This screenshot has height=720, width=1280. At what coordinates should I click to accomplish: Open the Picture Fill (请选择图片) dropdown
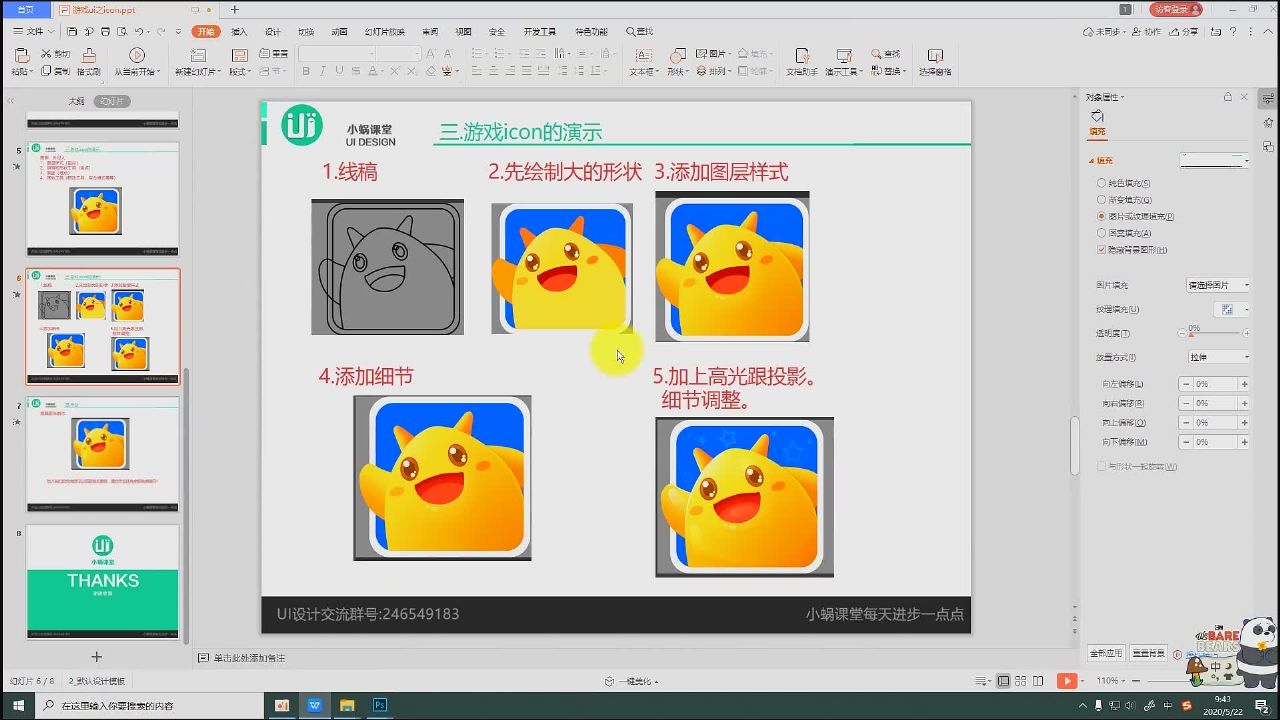click(x=1218, y=285)
